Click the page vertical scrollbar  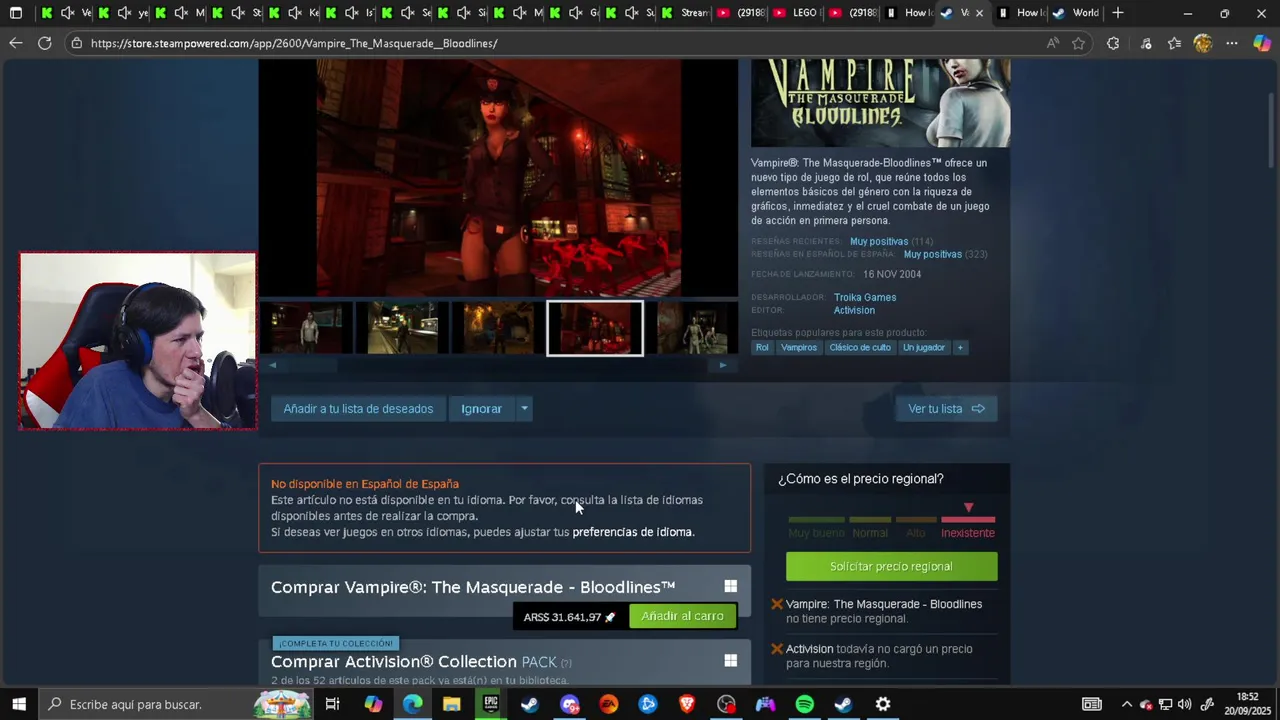pos(1272,130)
